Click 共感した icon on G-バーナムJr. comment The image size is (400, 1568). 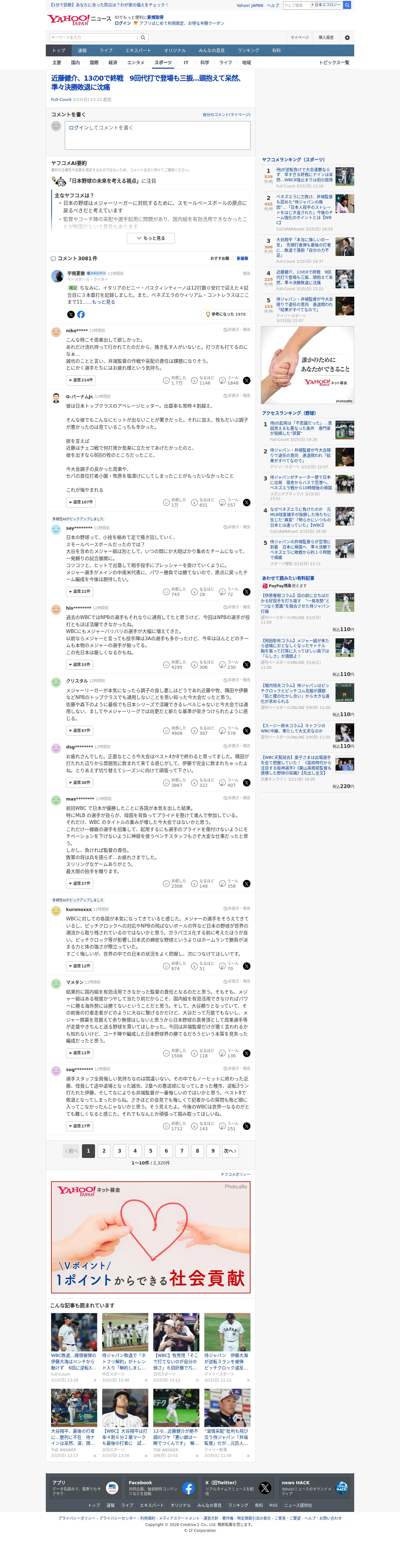tap(166, 503)
